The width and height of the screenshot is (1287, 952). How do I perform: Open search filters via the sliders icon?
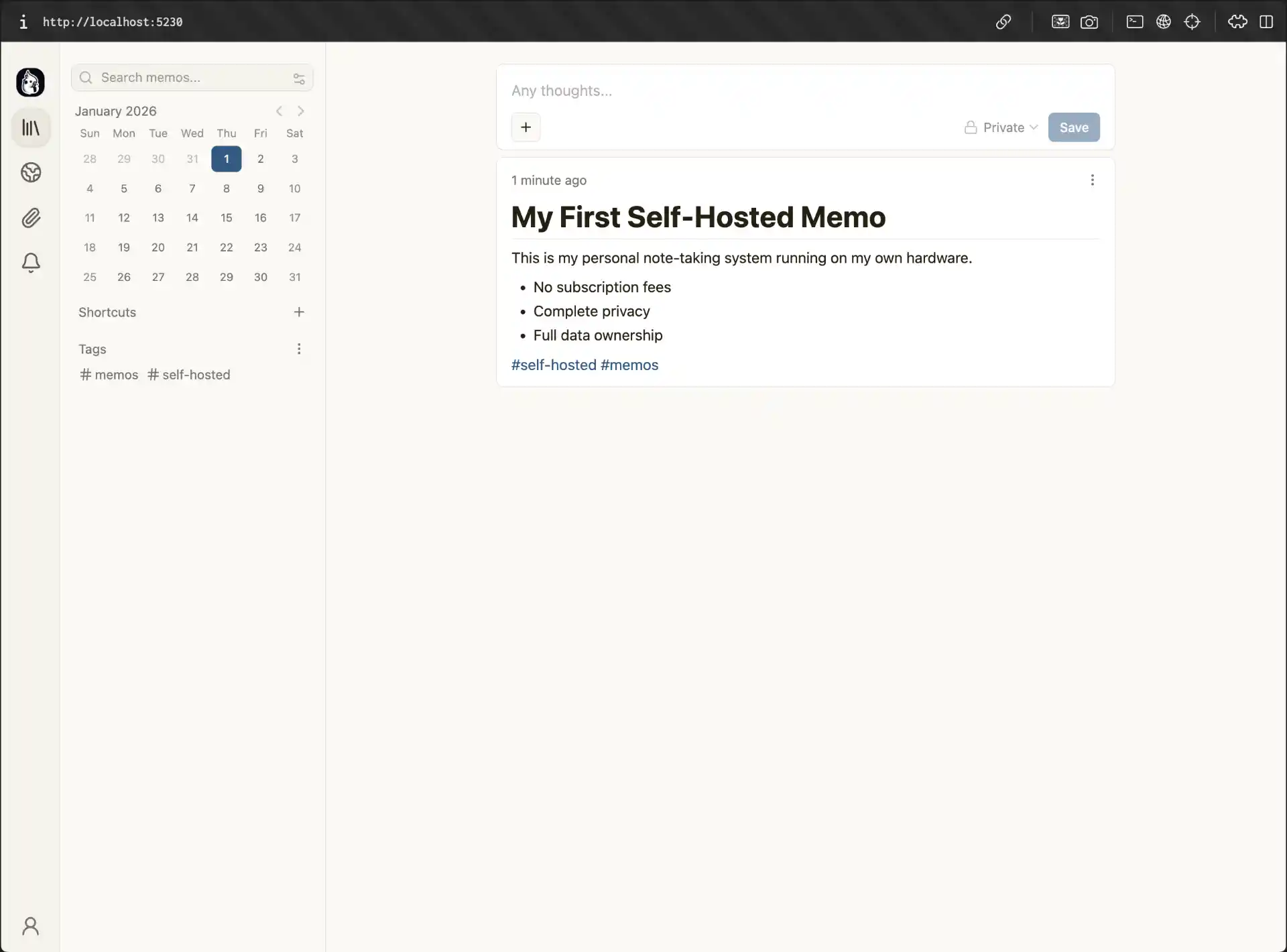point(300,78)
